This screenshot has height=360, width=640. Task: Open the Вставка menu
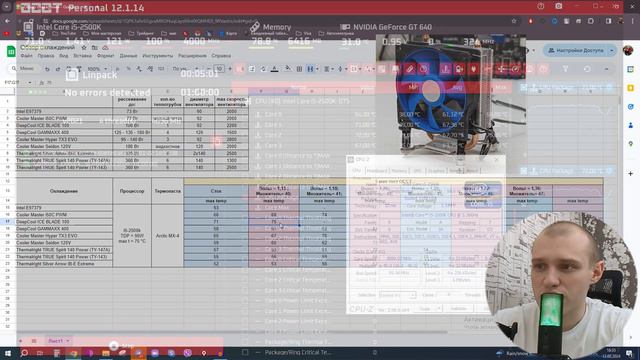pyautogui.click(x=82, y=56)
